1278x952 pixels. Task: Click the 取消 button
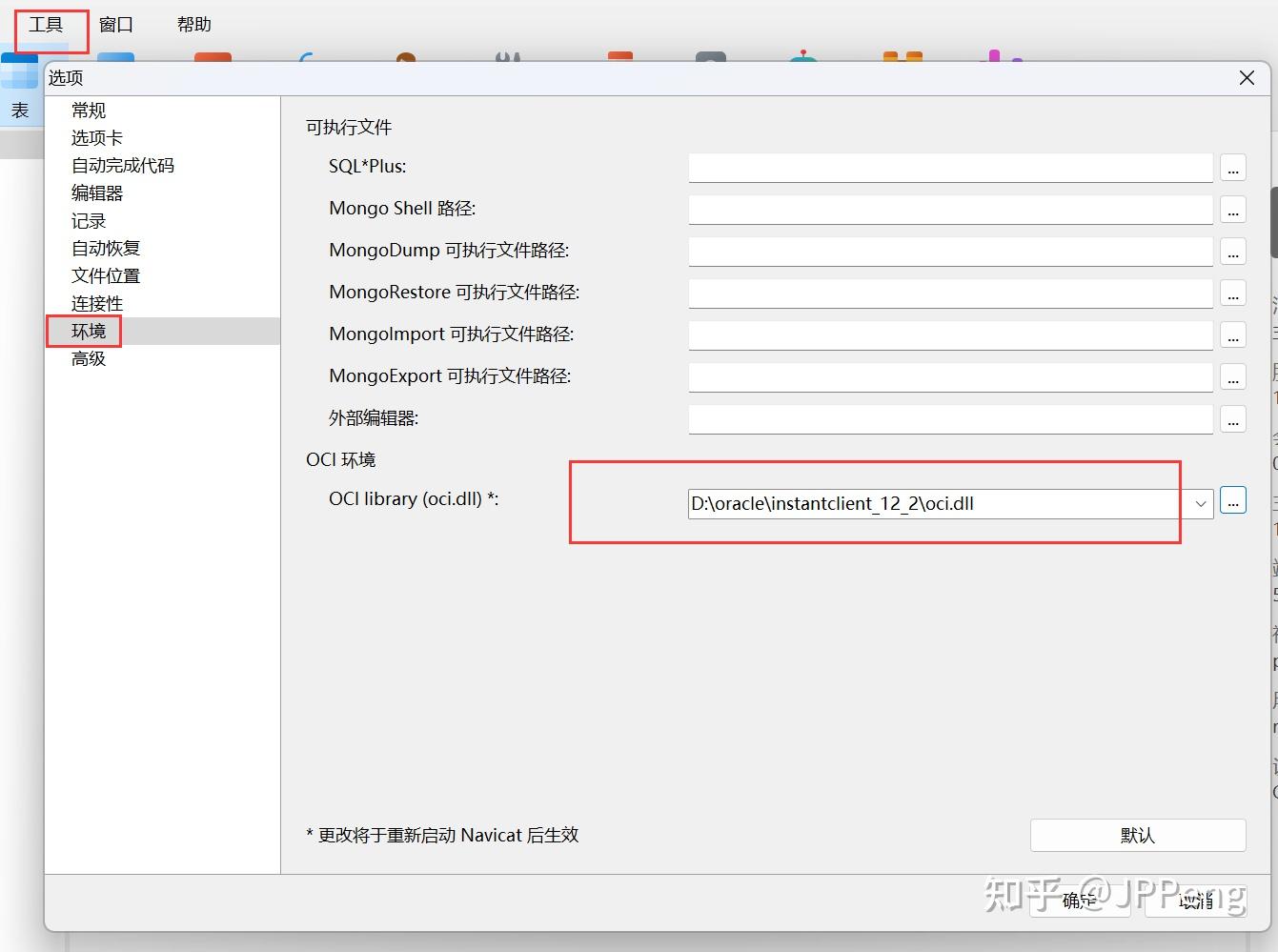[1196, 899]
